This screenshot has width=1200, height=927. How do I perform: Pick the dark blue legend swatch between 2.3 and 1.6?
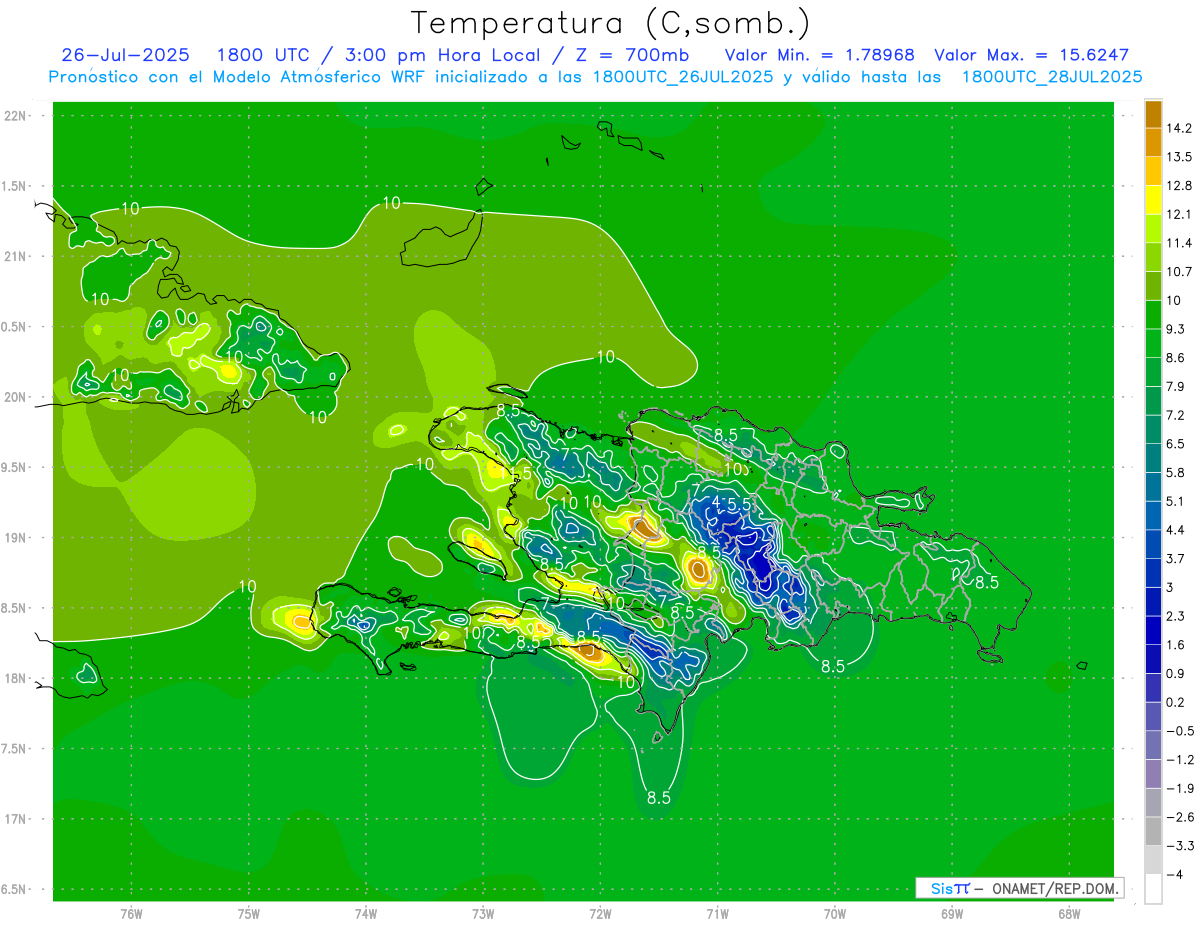click(x=1153, y=631)
